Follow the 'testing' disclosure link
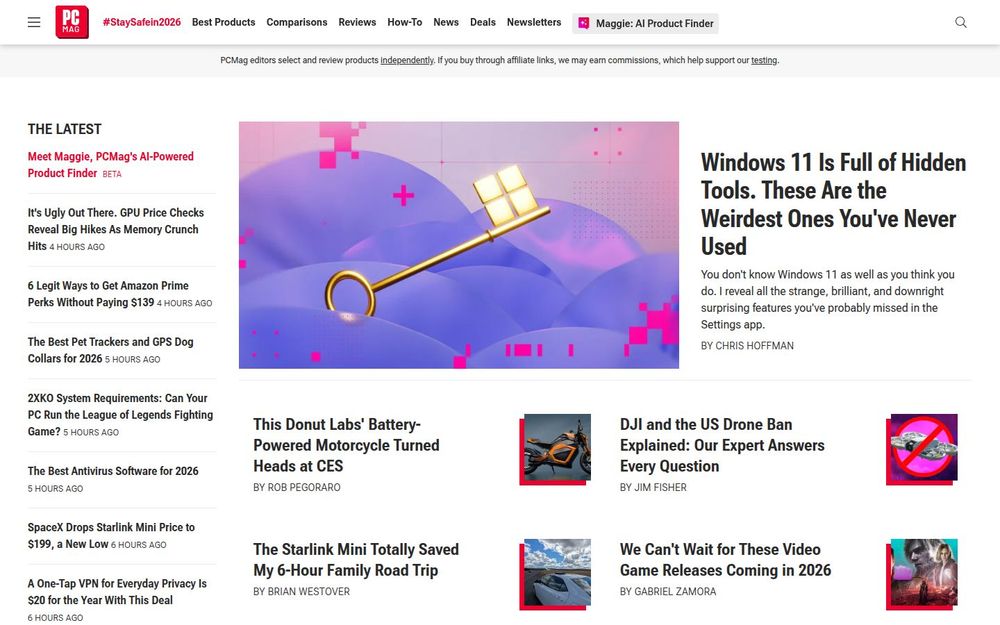Viewport: 1000px width, 625px height. pos(764,61)
